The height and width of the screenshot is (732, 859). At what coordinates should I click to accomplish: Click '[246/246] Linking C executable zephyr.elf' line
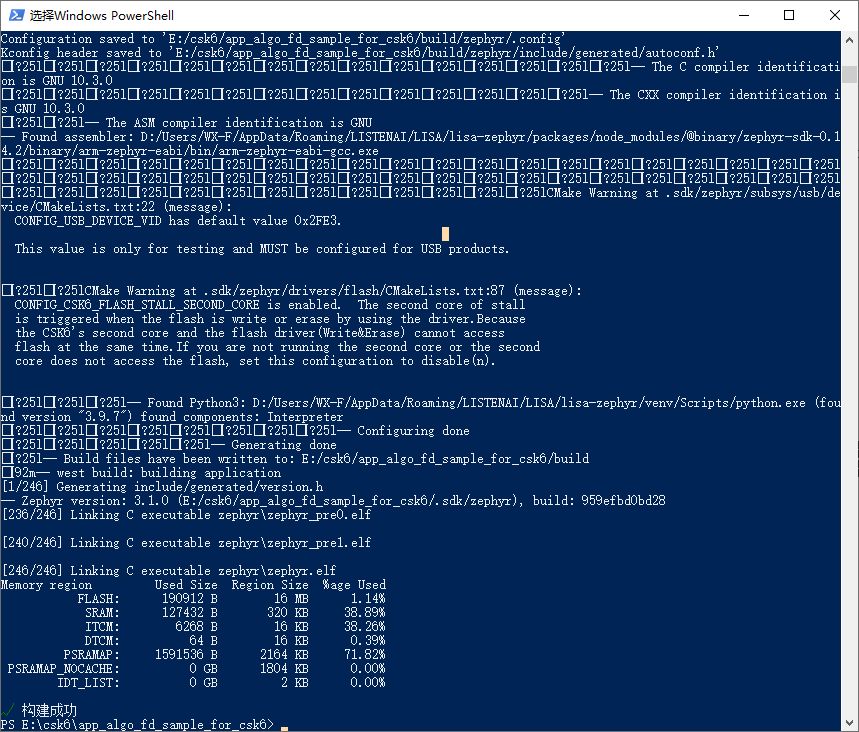tap(169, 571)
